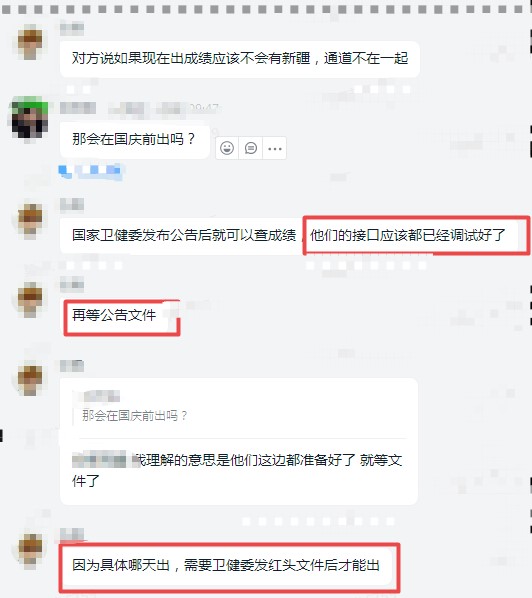Viewport: 532px width, 598px height.
Task: Select the message 因为具体哪天出，需要卫健委发红头文件后才能出
Action: pyautogui.click(x=227, y=565)
